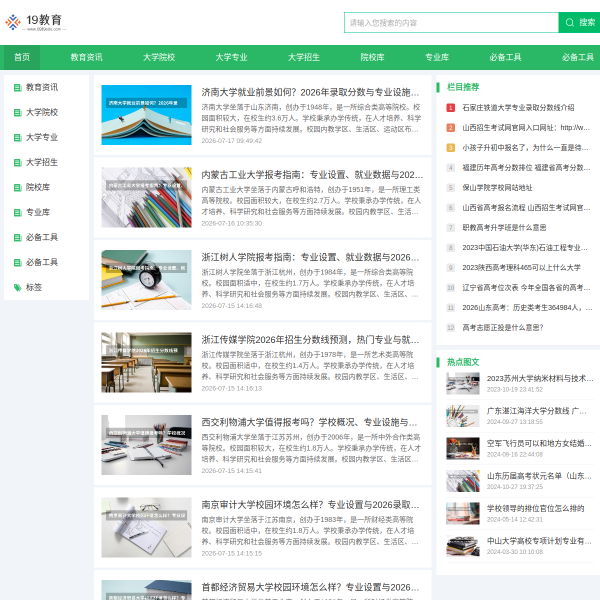Open sidebar link 教育资讯
The width and height of the screenshot is (600, 600).
click(x=42, y=87)
